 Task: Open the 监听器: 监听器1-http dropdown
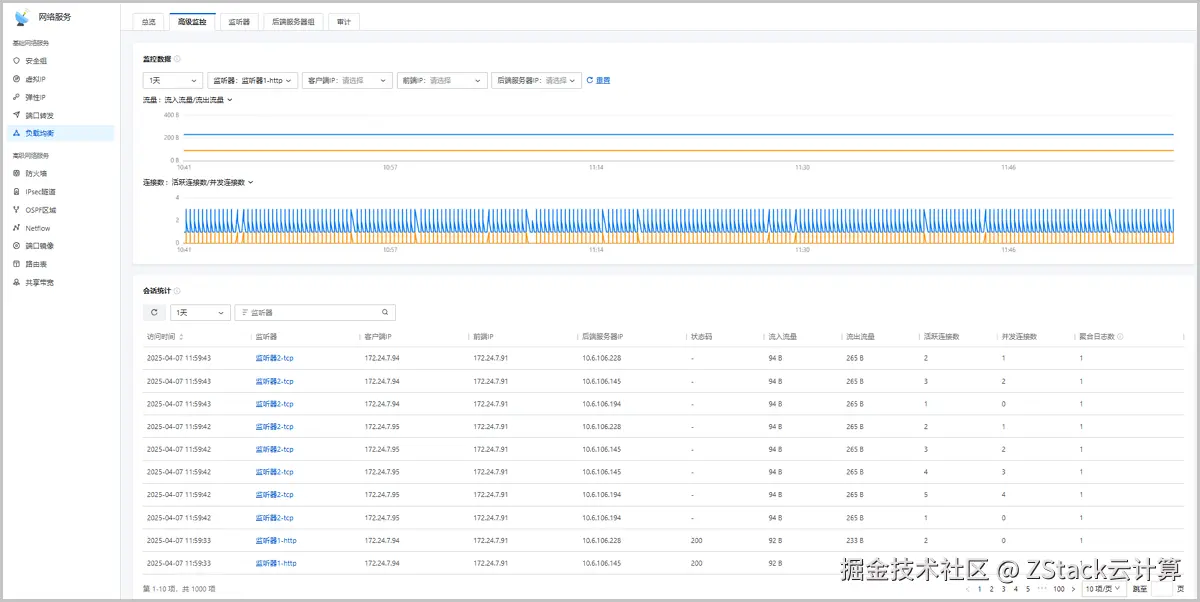pyautogui.click(x=252, y=80)
